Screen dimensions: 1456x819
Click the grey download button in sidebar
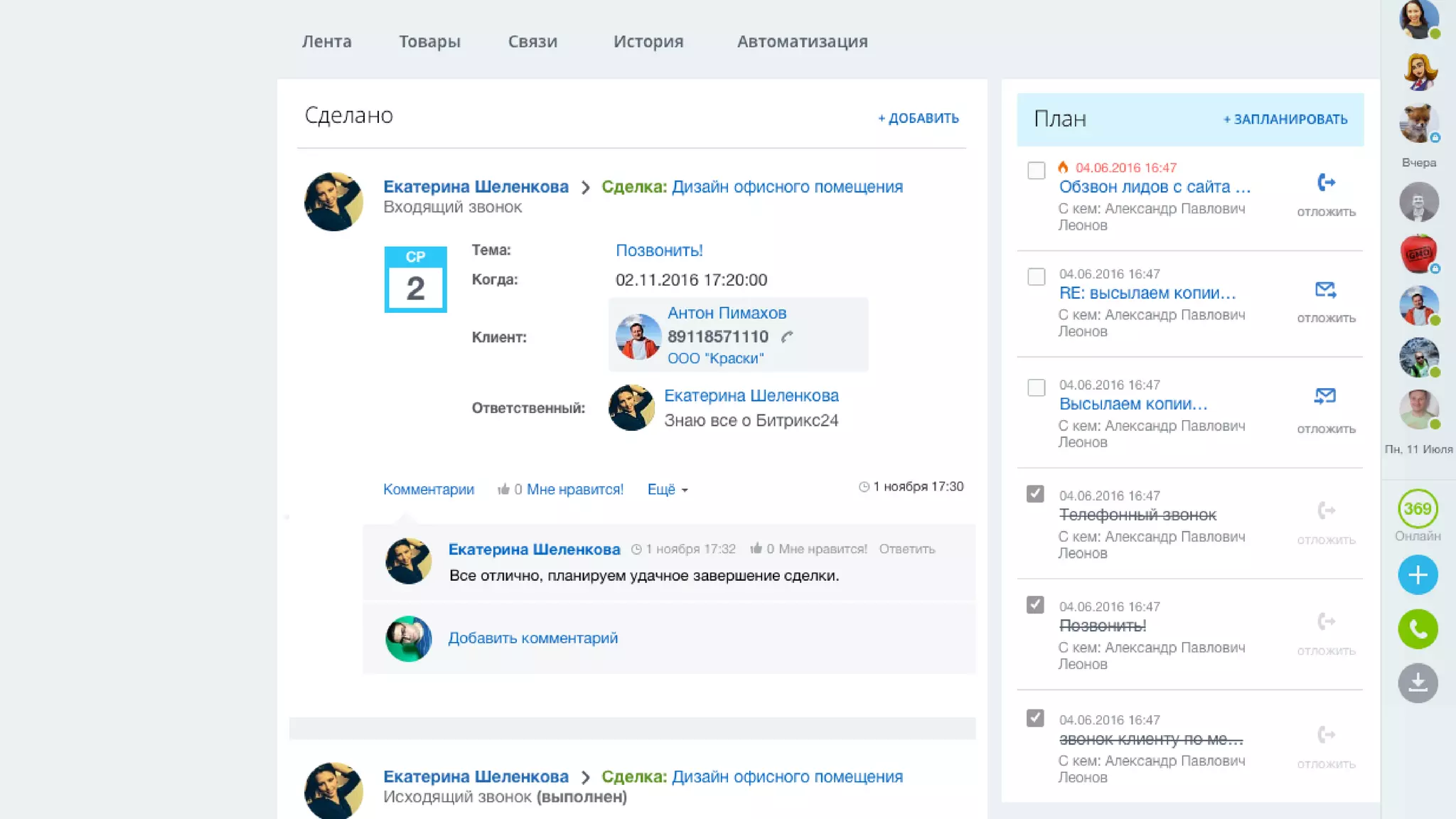point(1418,682)
